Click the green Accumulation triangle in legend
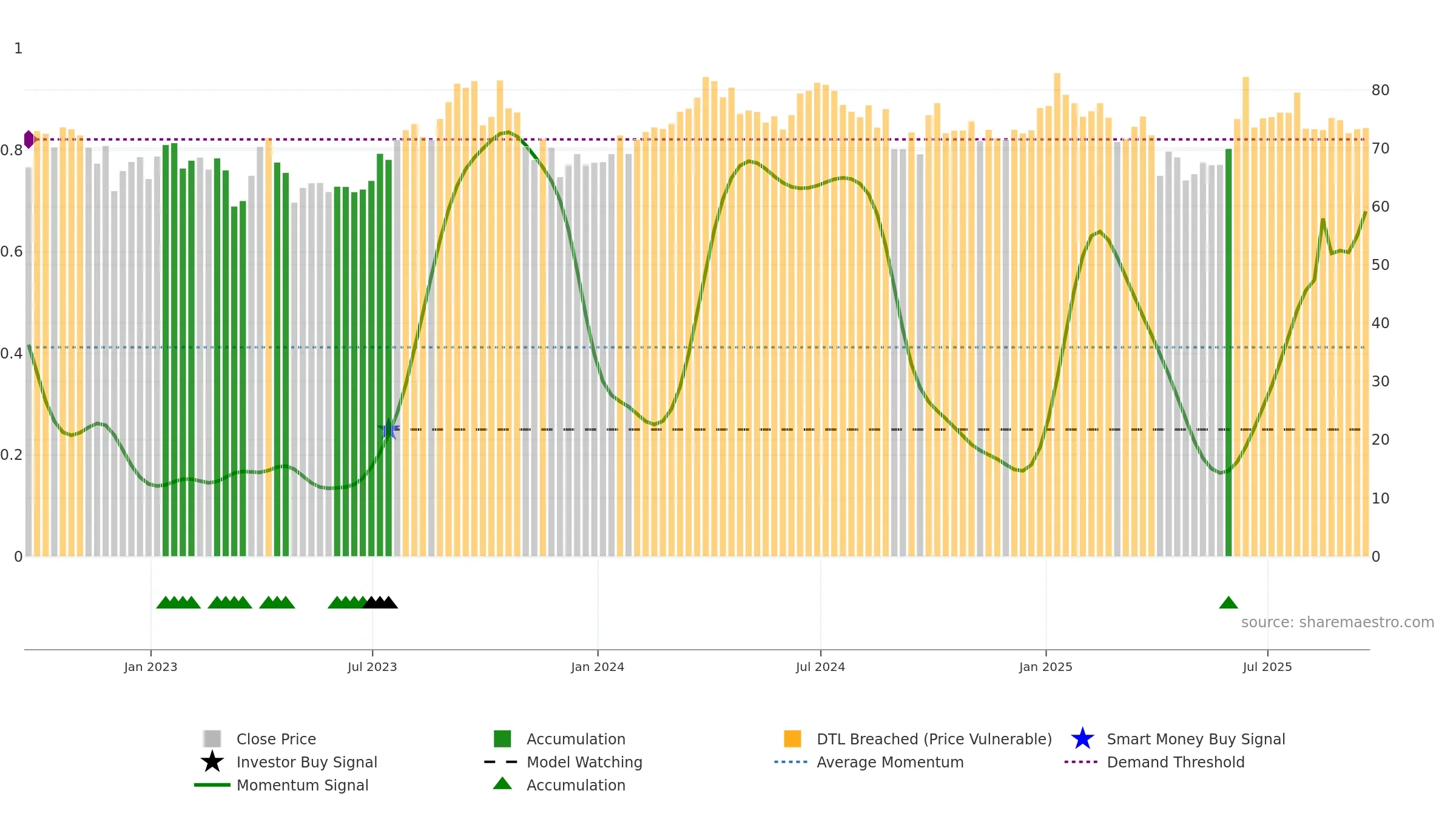 (x=502, y=783)
